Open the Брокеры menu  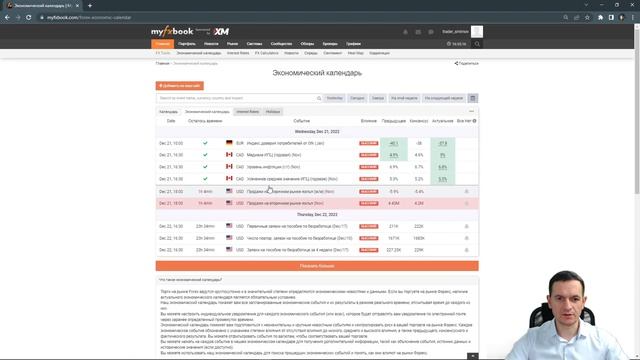[330, 44]
